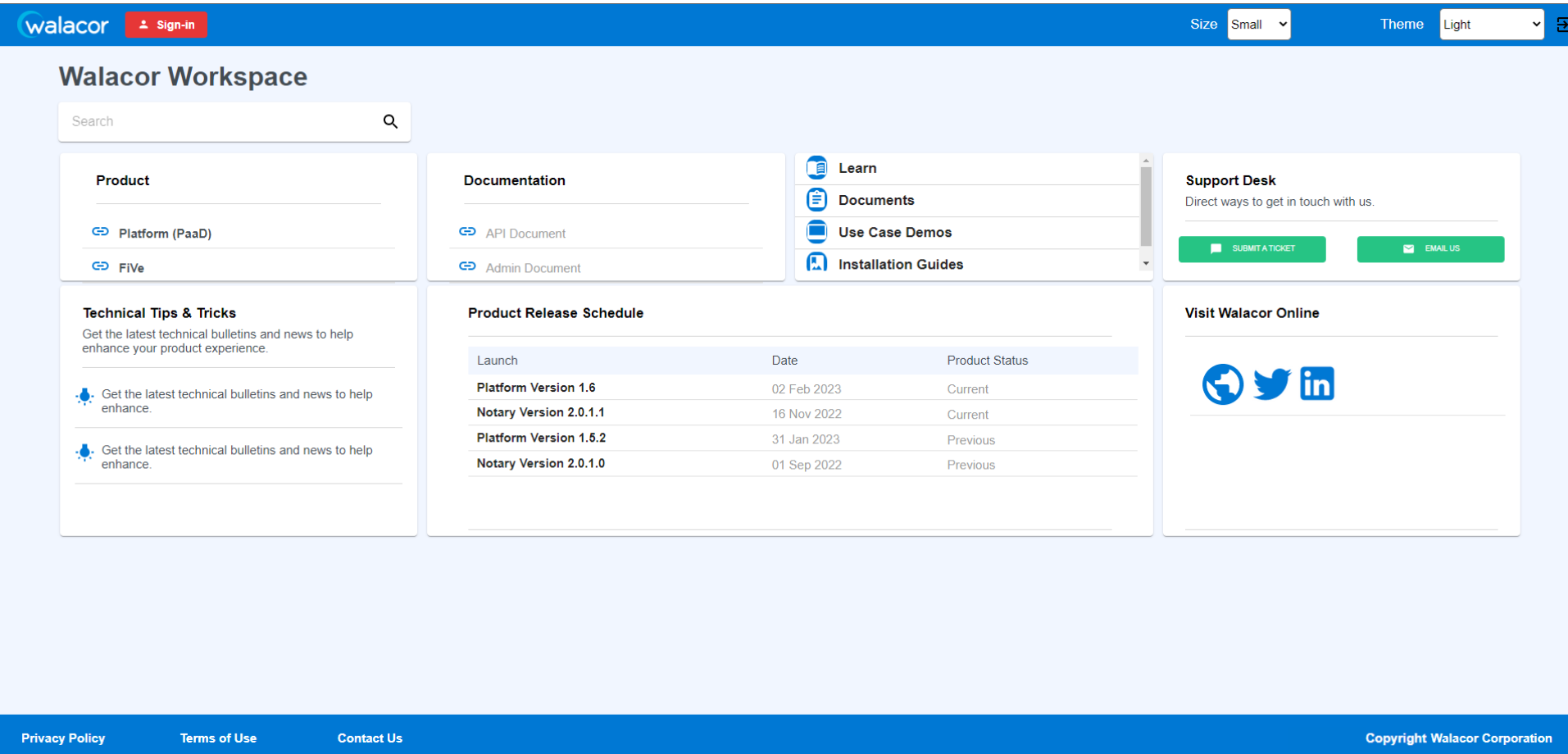Open the FiVe product link
The width and height of the screenshot is (1568, 754).
[x=131, y=268]
